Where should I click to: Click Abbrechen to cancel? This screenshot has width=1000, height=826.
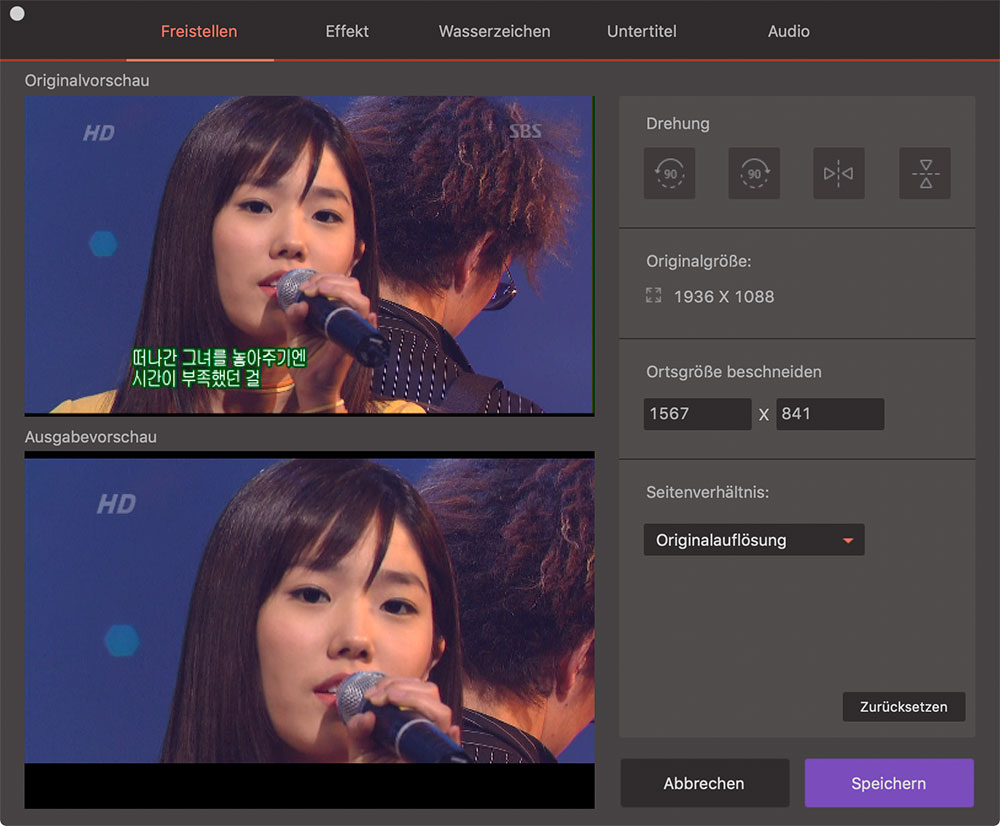705,783
